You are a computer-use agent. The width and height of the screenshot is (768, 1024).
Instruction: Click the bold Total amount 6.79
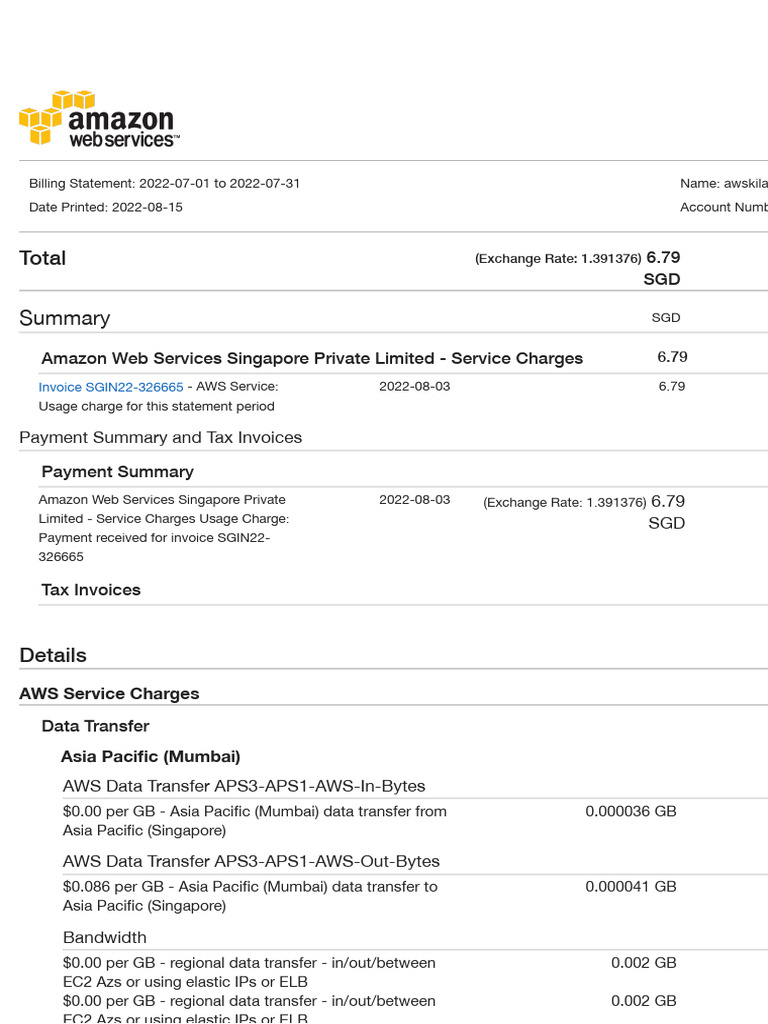click(663, 257)
